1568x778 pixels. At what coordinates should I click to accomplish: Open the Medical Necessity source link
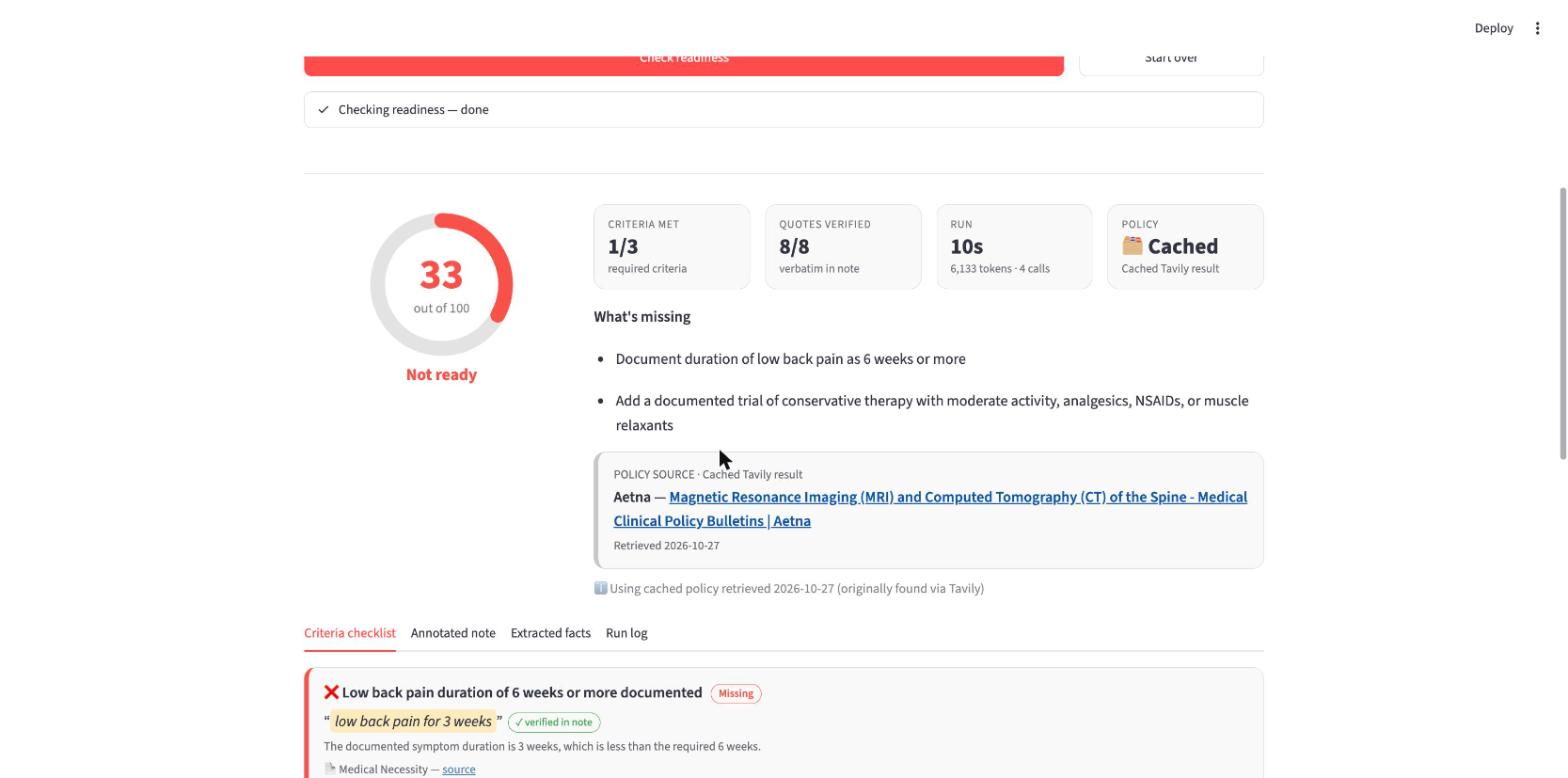click(459, 769)
